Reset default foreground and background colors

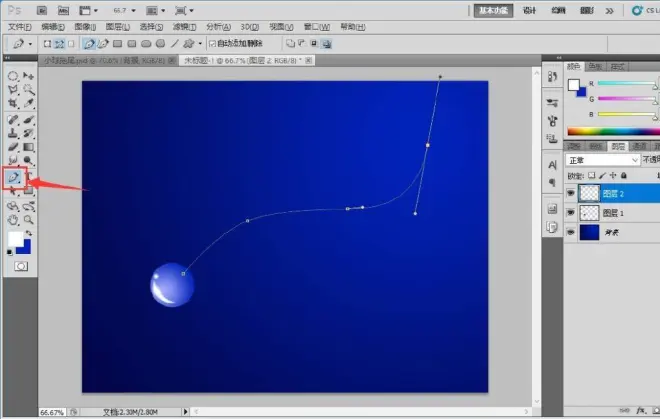coord(10,252)
